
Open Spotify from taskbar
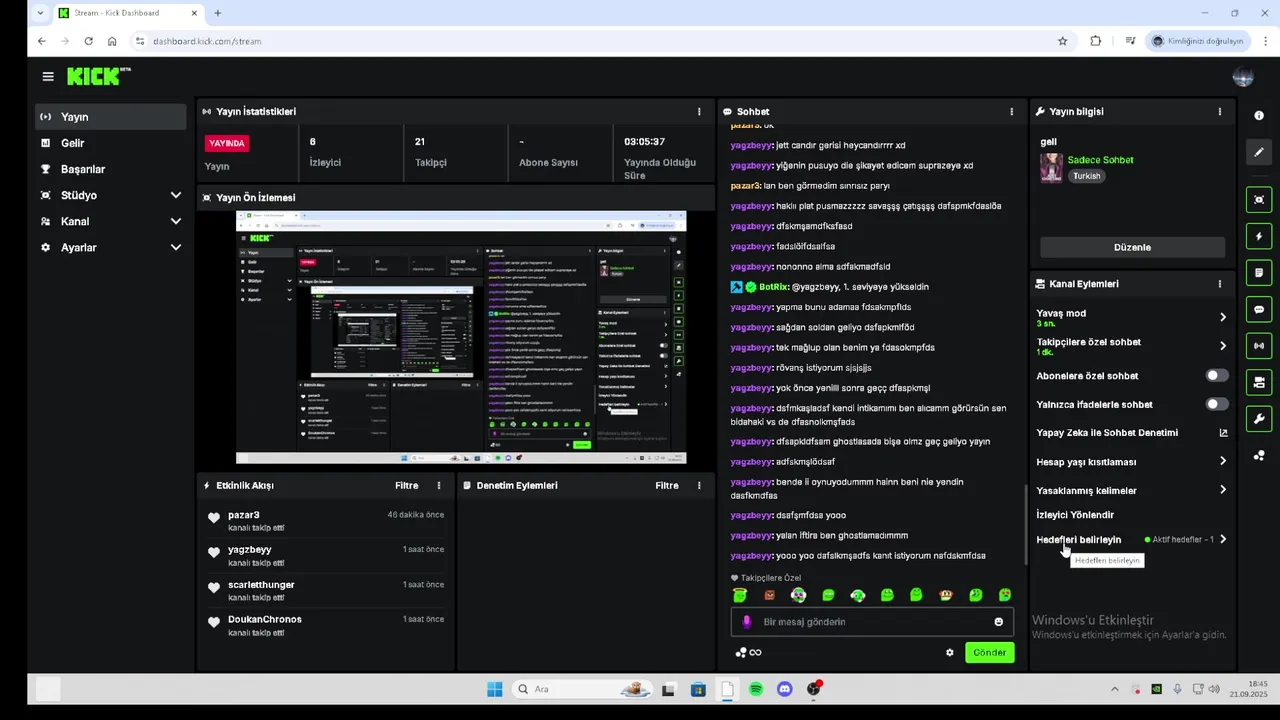point(756,689)
